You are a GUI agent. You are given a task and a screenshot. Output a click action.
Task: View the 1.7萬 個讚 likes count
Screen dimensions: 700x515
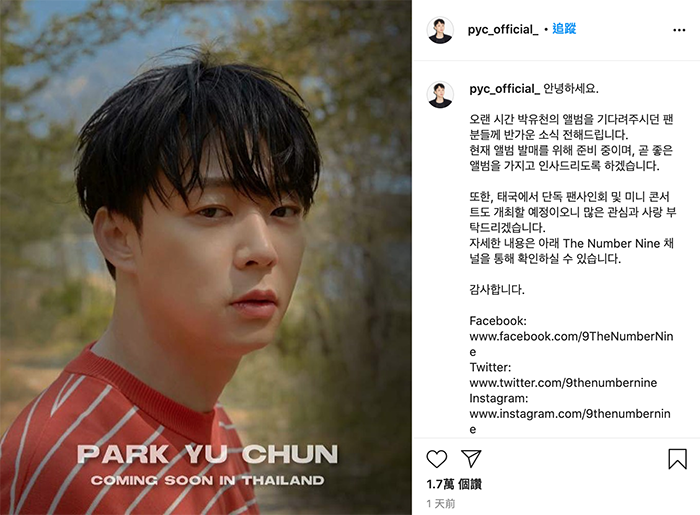point(454,484)
